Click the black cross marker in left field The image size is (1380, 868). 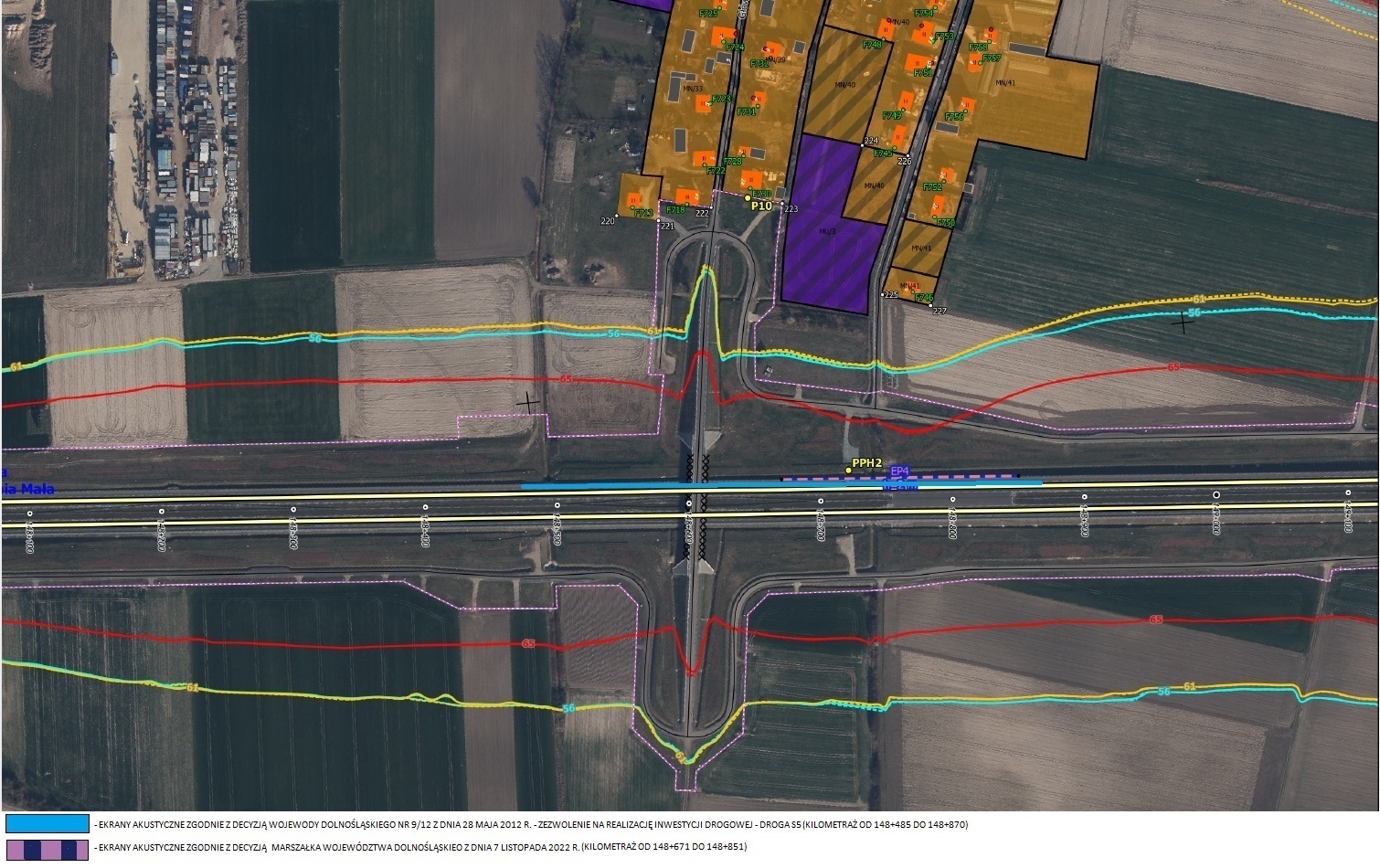(x=528, y=400)
